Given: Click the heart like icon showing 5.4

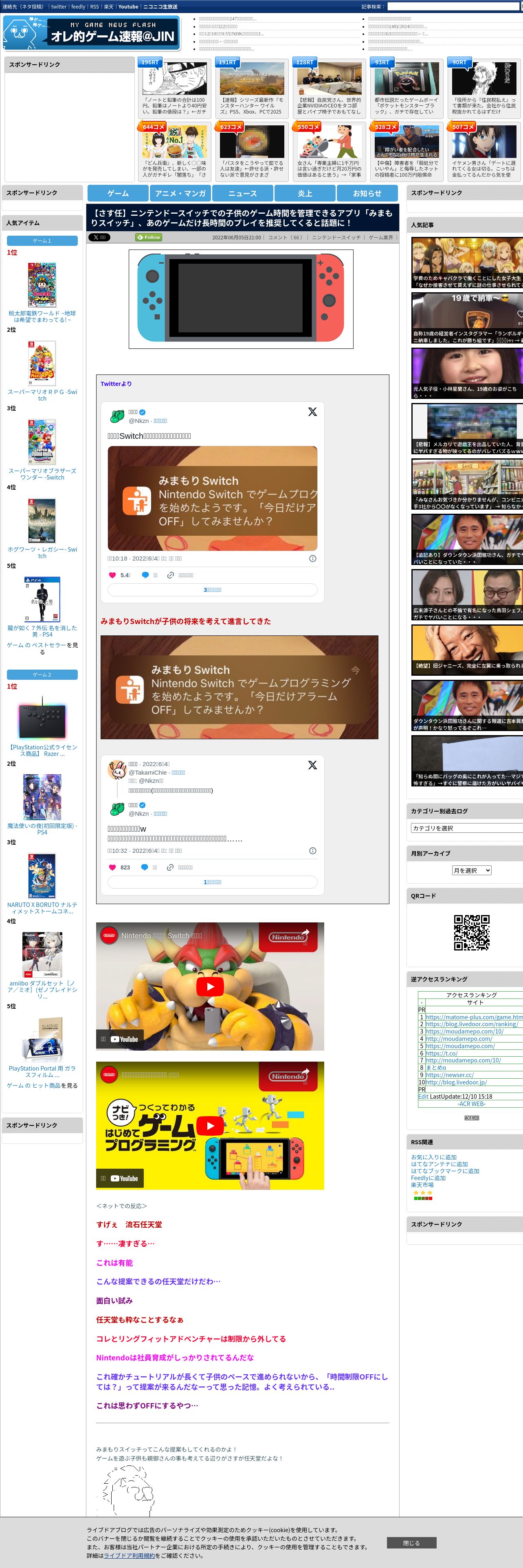Looking at the screenshot, I should tap(112, 575).
